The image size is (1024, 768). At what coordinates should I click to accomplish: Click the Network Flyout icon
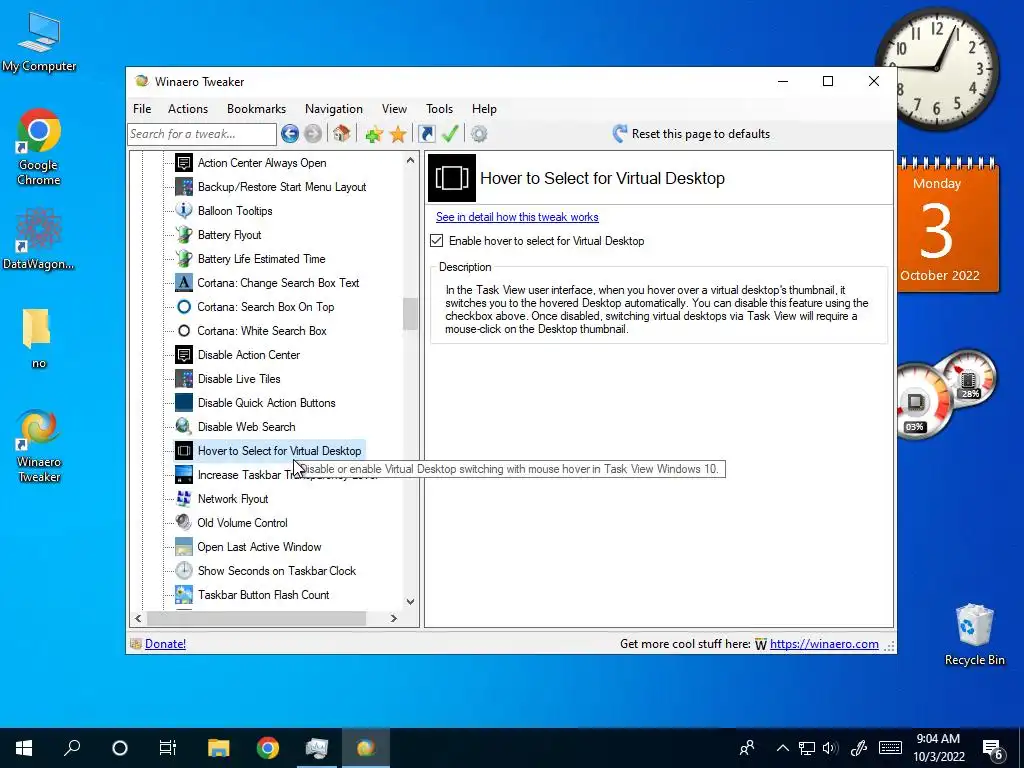[184, 498]
